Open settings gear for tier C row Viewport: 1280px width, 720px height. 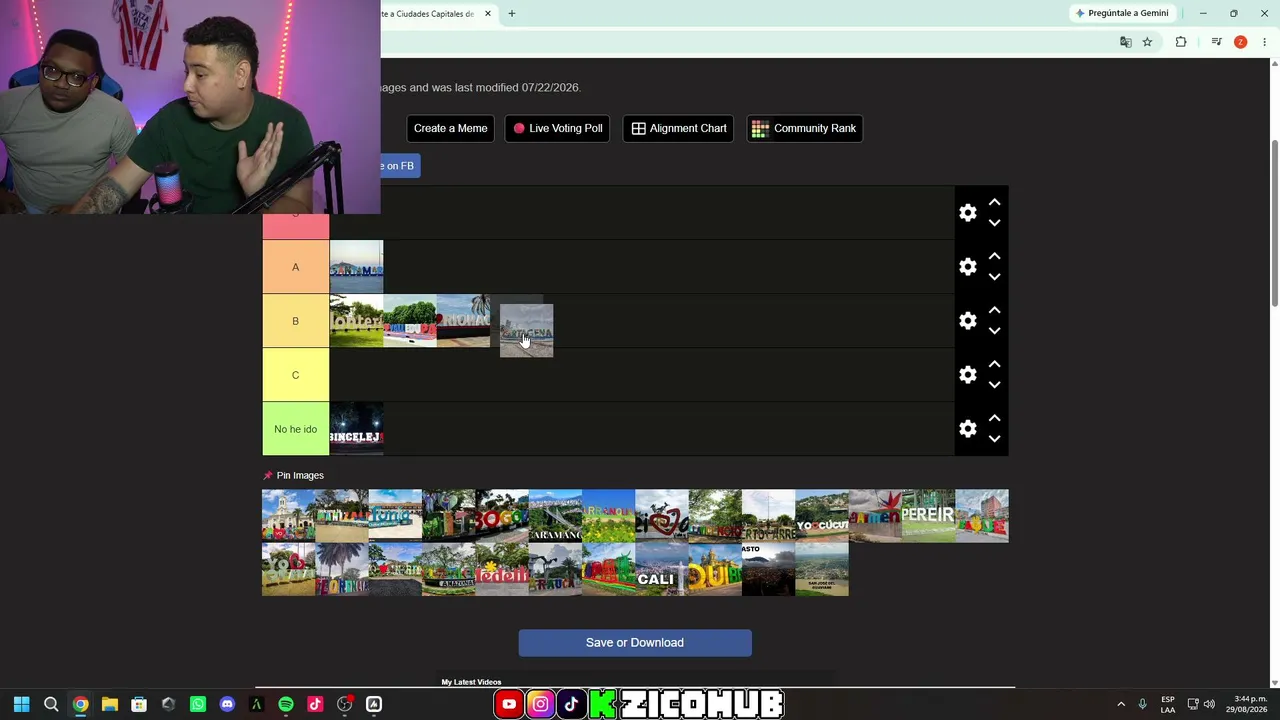pyautogui.click(x=968, y=375)
